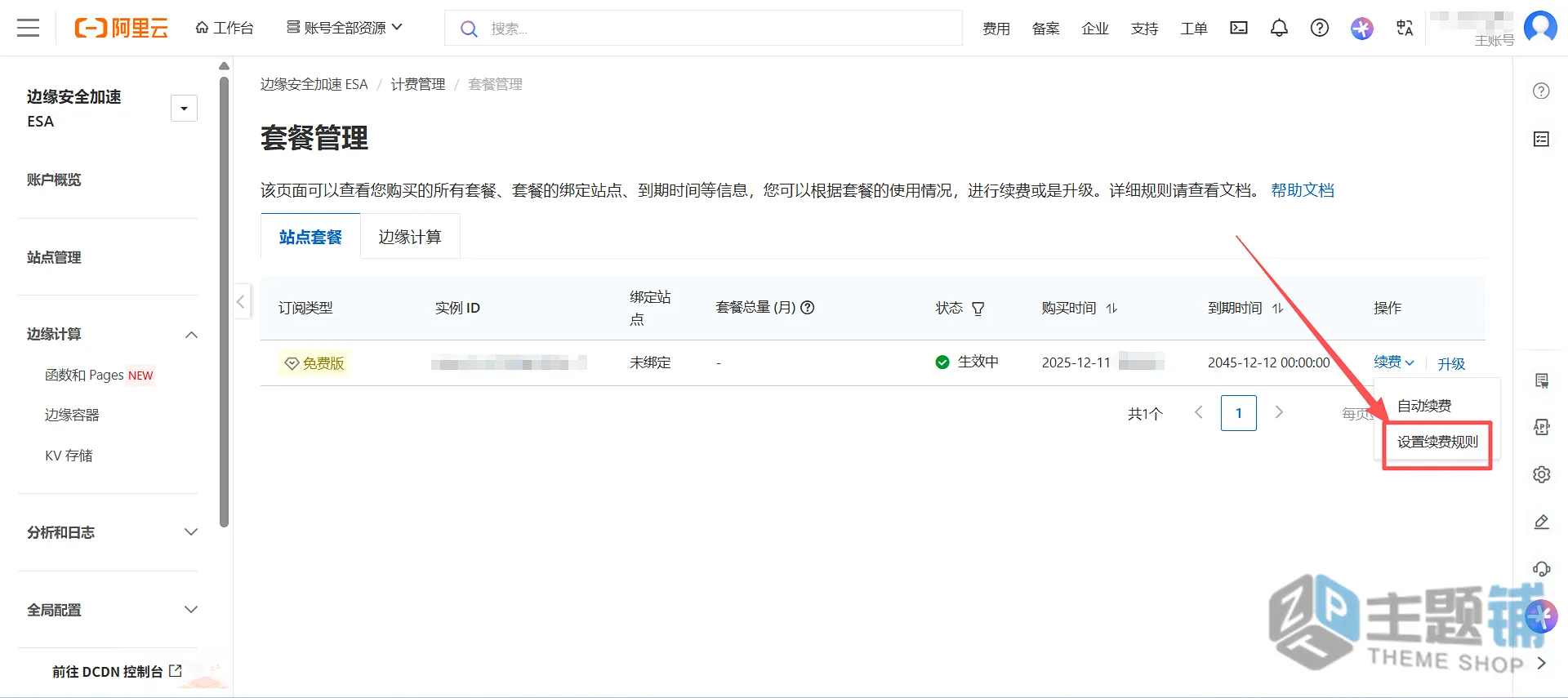Collapse the 边缘计算 sidebar section
Screen dimensions: 1568x698
[x=191, y=335]
